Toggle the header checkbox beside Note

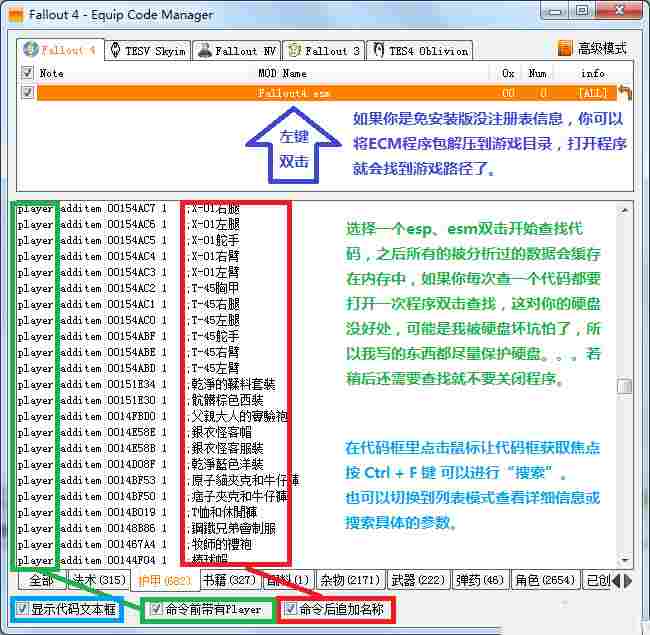(27, 73)
